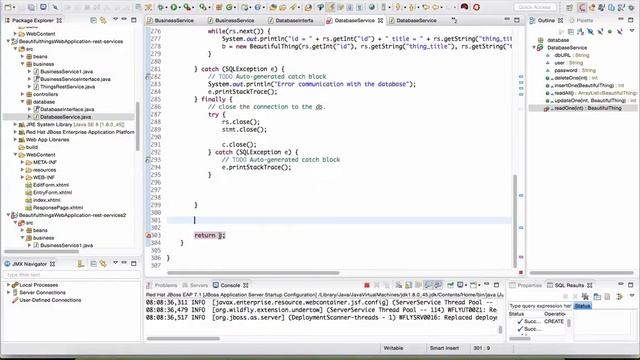Open ThingsRestService.java in Package Explorer
640x360 pixels.
coord(67,87)
